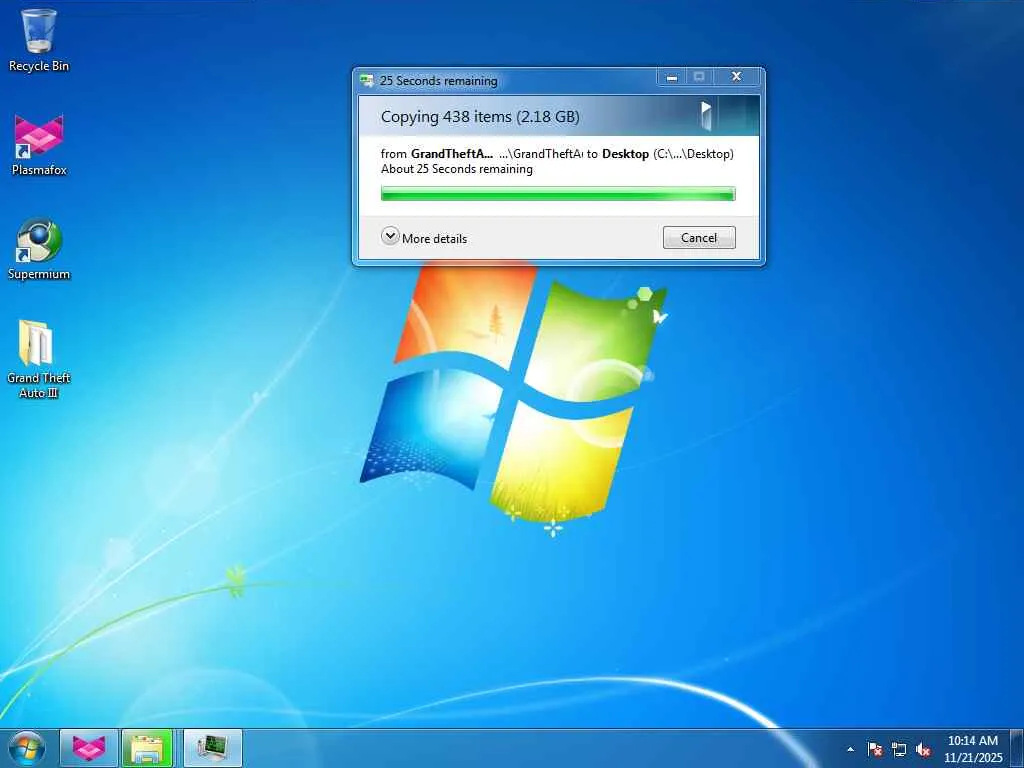This screenshot has height=768, width=1024.
Task: Close the copy dialog window
Action: [x=737, y=76]
